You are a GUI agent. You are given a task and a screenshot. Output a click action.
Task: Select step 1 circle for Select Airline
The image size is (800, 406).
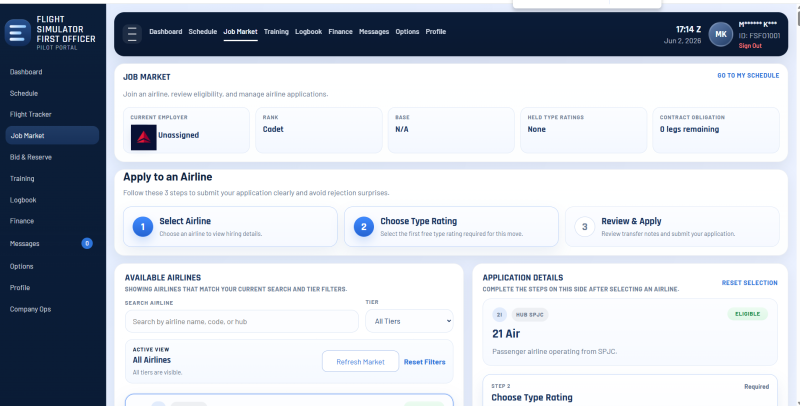143,226
